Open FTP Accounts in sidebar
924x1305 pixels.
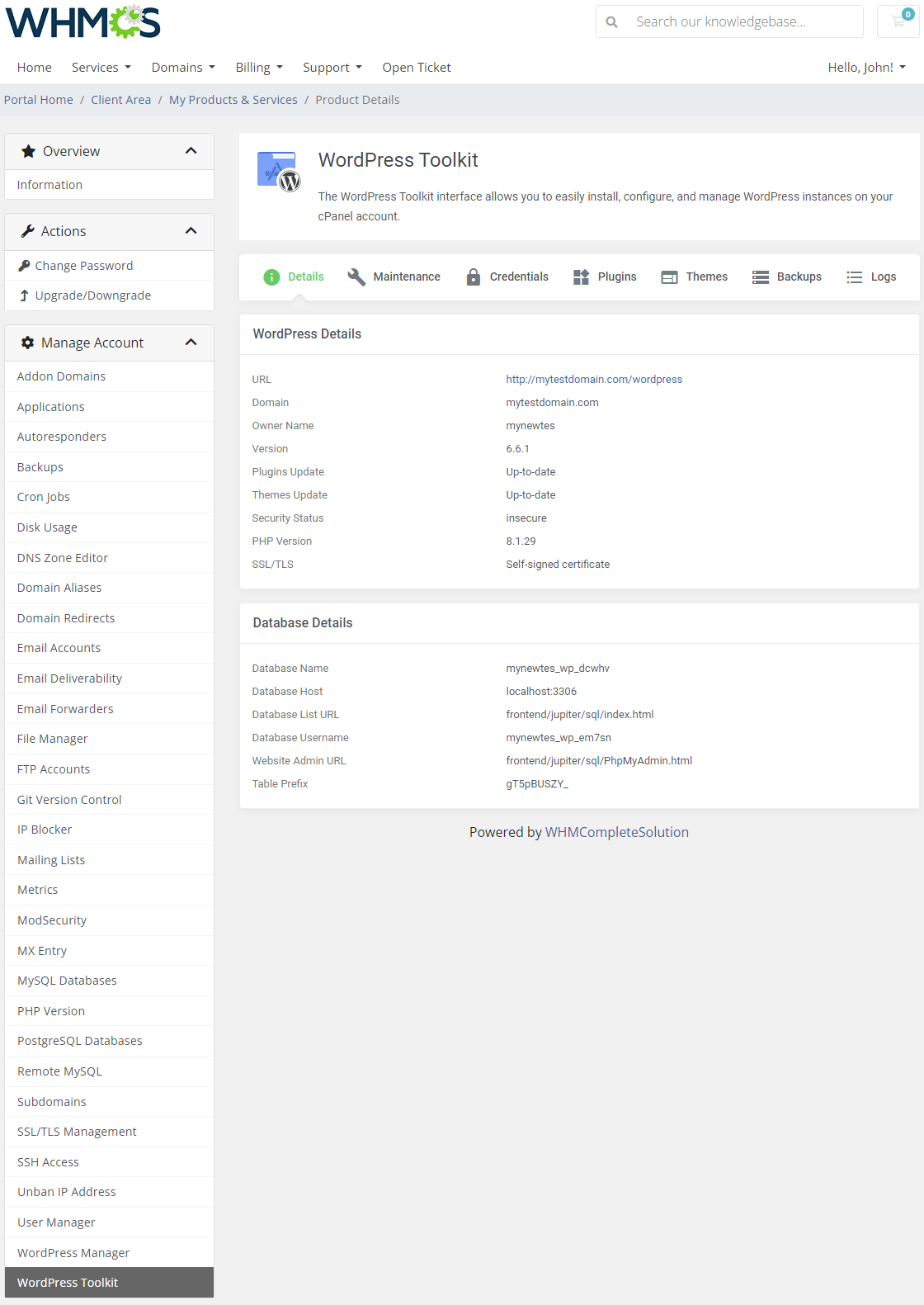coord(109,769)
